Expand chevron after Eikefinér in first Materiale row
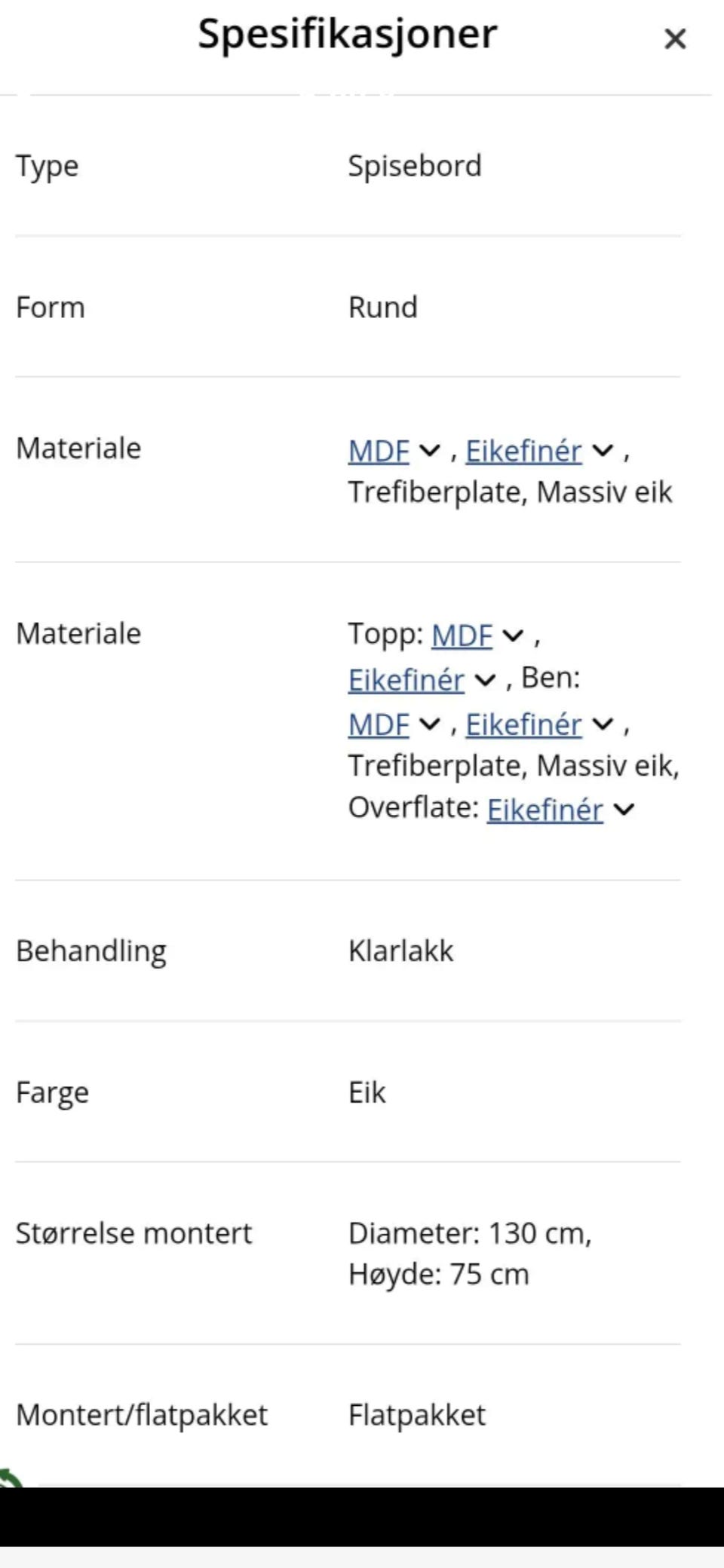 (x=603, y=451)
